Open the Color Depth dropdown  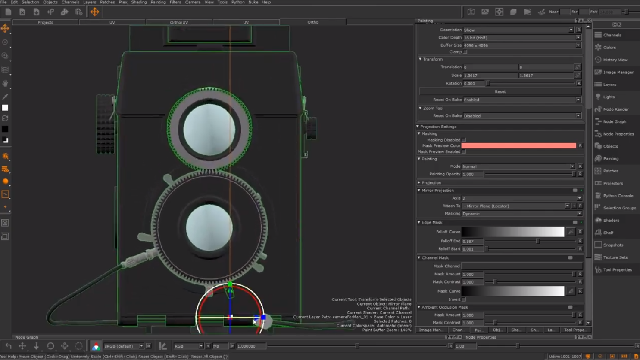[x=522, y=38]
